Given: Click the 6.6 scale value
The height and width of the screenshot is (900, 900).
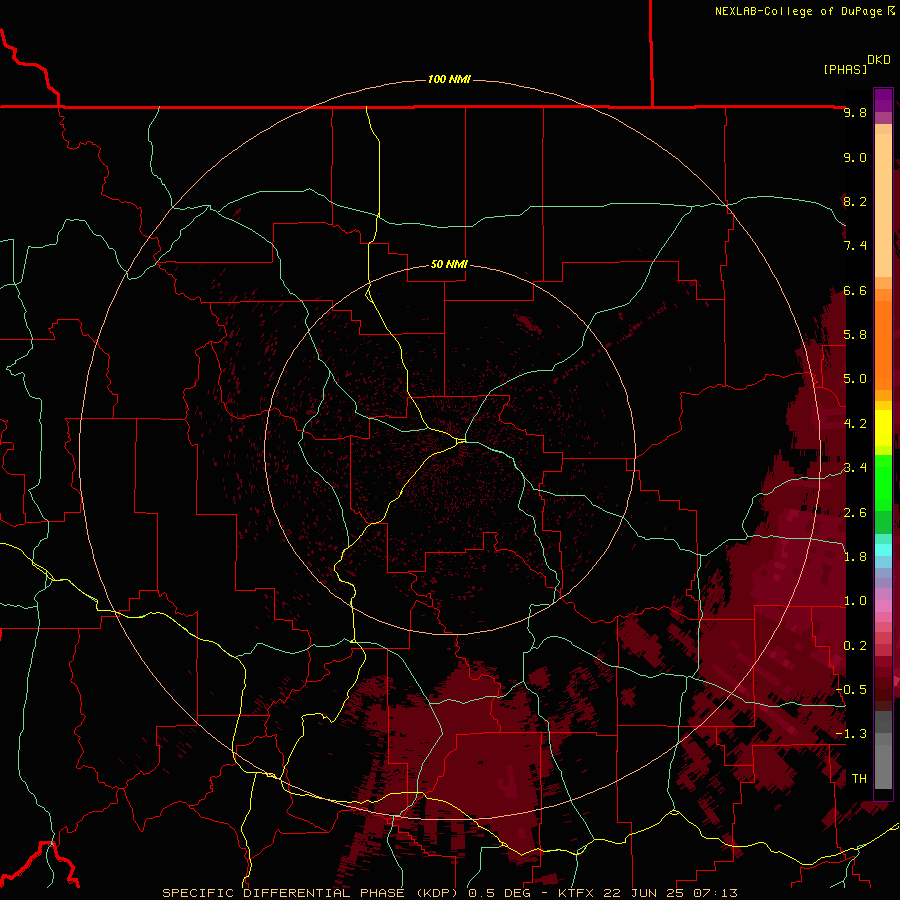Looking at the screenshot, I should (x=855, y=291).
